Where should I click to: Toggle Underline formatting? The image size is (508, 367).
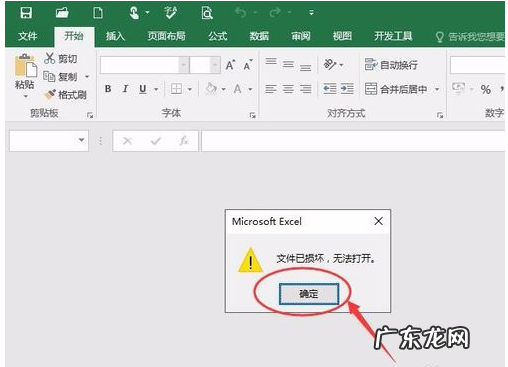coord(143,89)
